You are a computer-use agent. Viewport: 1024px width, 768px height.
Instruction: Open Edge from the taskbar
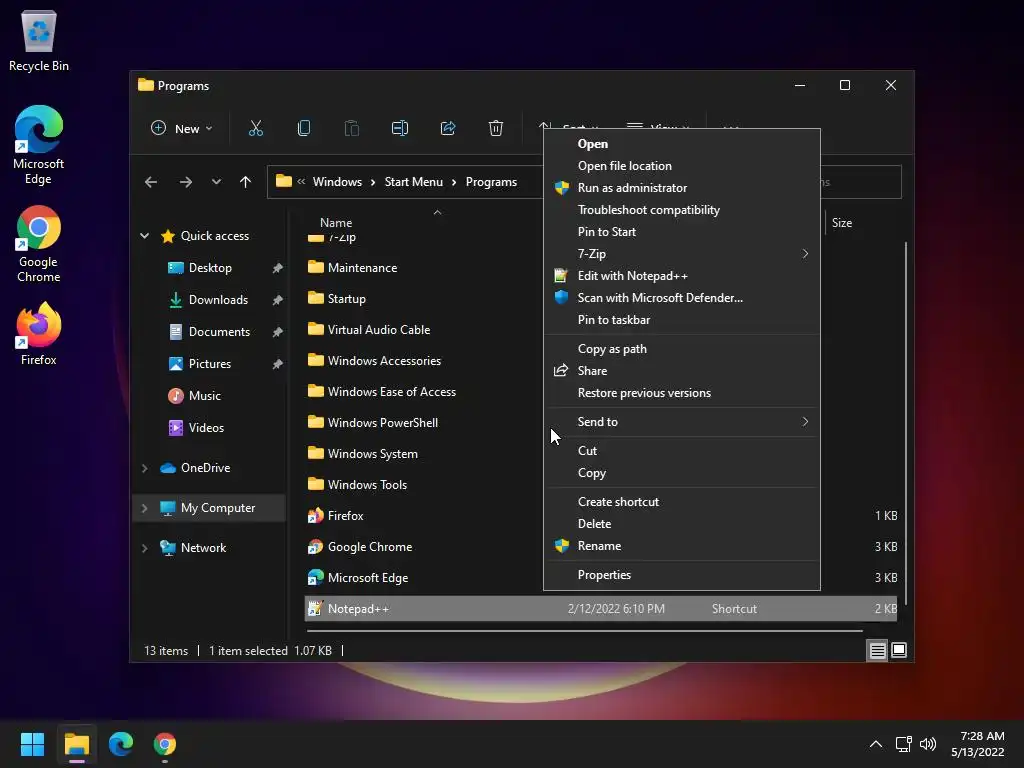[121, 744]
